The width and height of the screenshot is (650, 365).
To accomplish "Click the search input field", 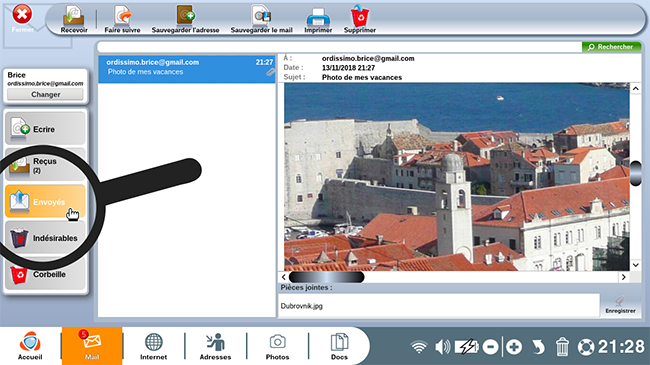I will [340, 47].
